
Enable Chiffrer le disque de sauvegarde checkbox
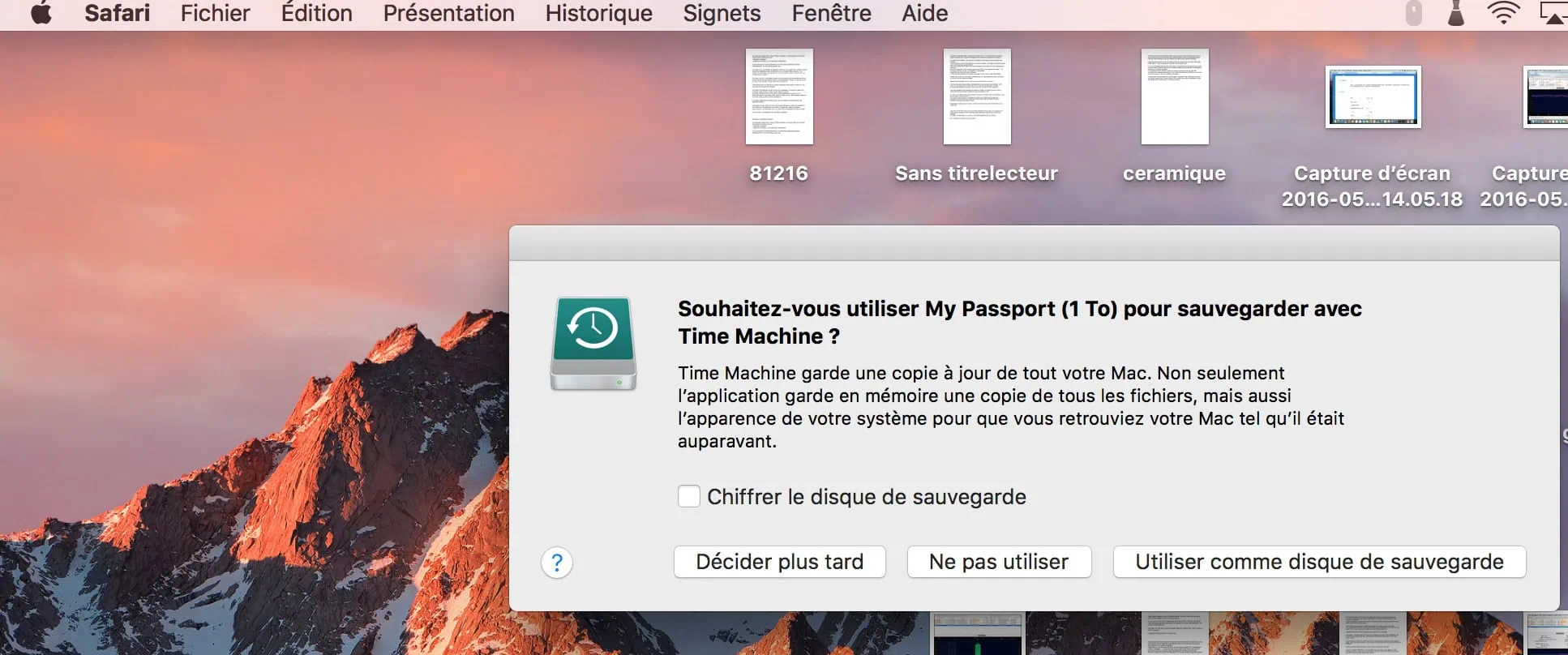(689, 496)
